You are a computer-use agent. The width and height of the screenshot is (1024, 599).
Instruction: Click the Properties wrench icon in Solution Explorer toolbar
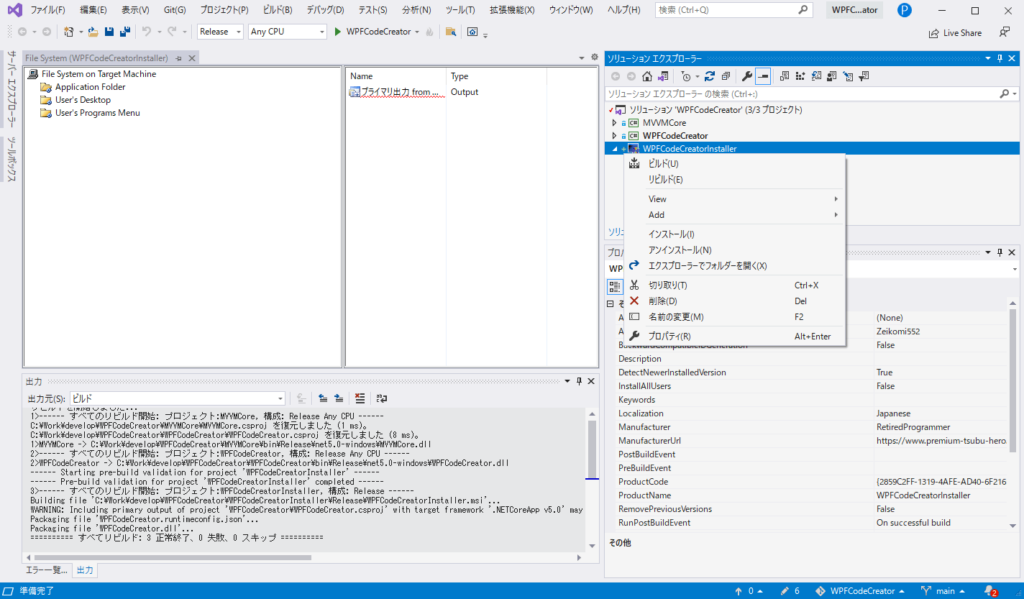(747, 76)
